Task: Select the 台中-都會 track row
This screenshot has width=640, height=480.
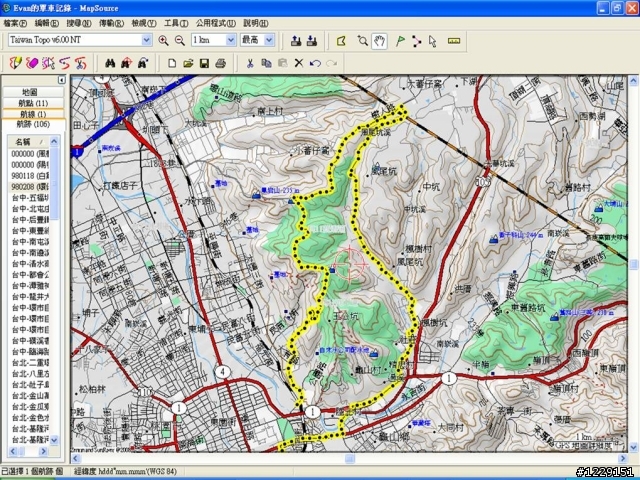Action: 29,275
